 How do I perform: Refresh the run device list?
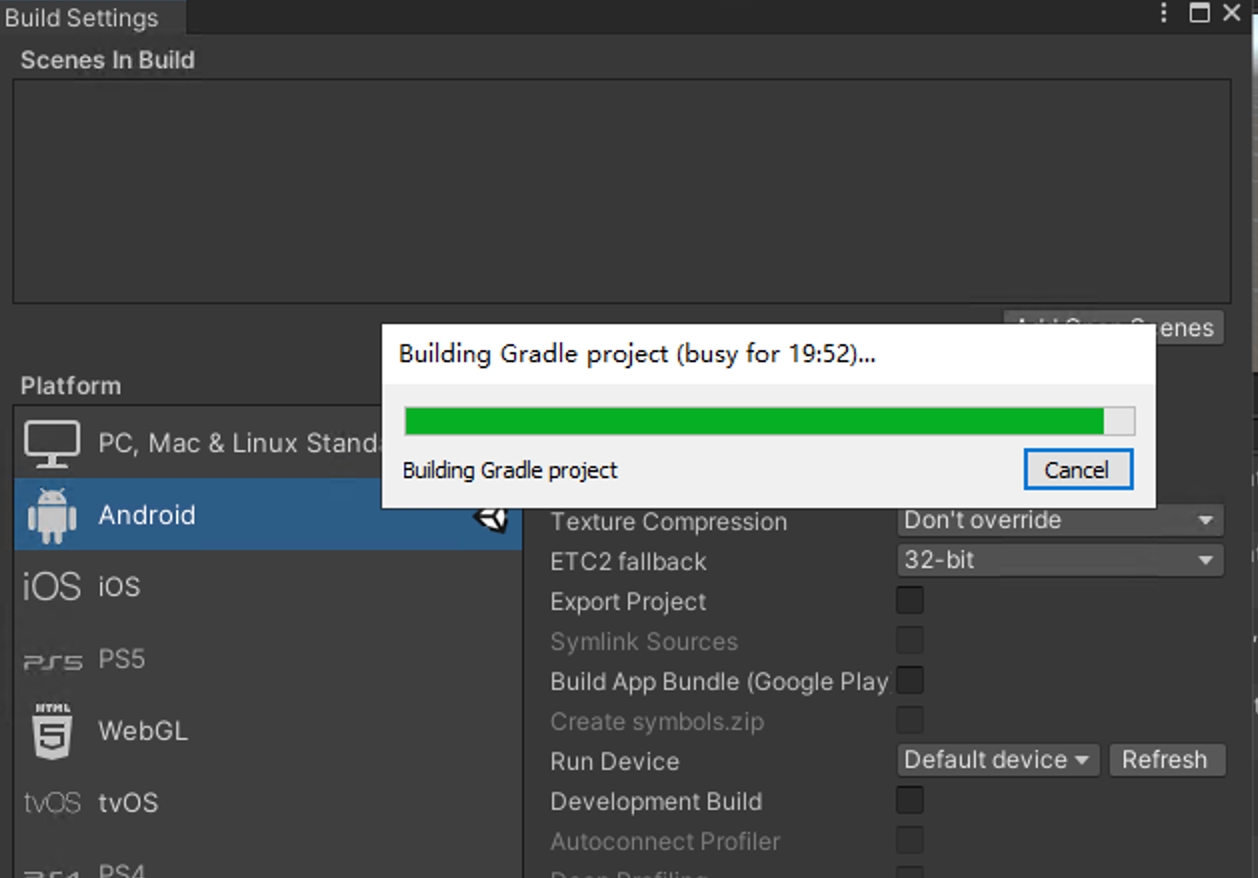point(1165,760)
